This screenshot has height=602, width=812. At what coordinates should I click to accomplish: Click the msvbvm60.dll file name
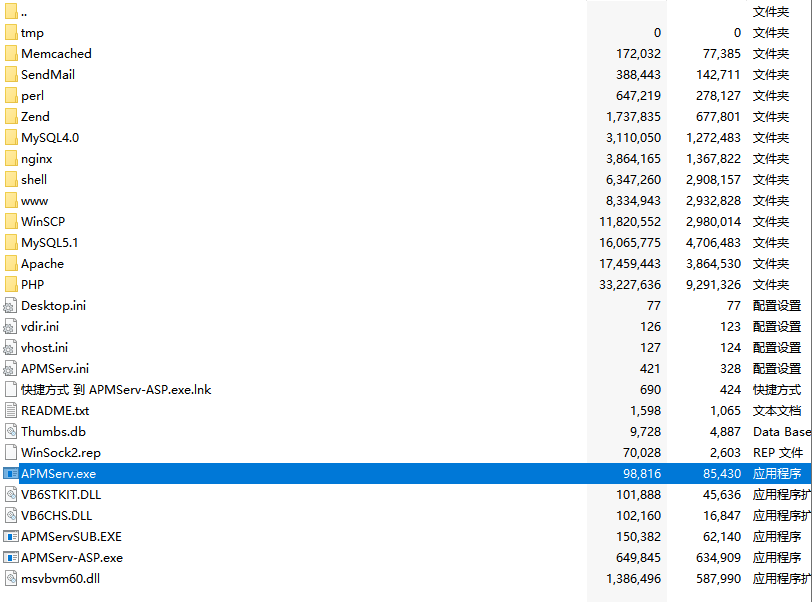coord(60,578)
